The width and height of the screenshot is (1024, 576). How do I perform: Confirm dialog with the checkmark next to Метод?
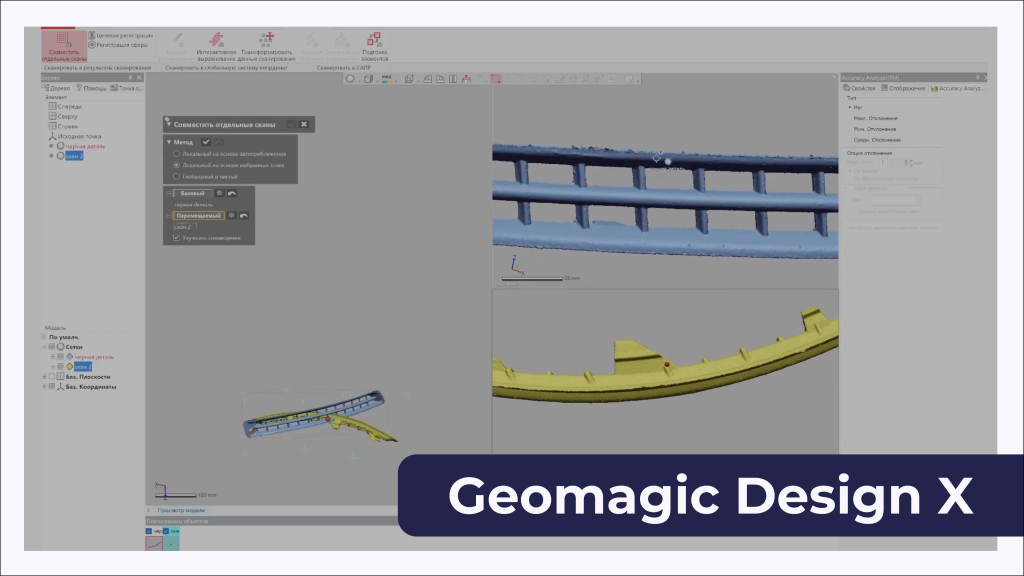point(206,142)
